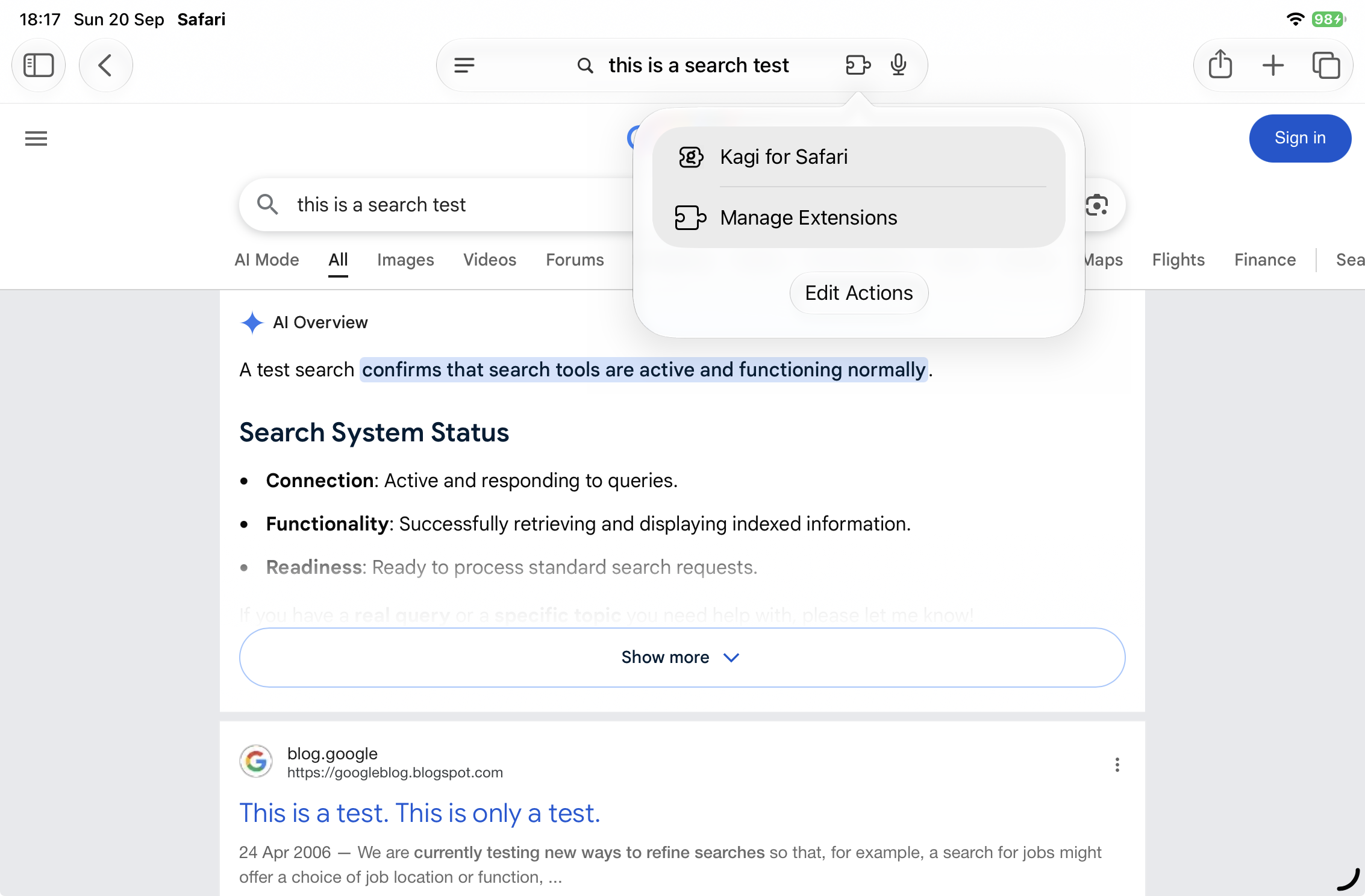
Task: Expand AI Overview with Show more
Action: pyautogui.click(x=682, y=658)
